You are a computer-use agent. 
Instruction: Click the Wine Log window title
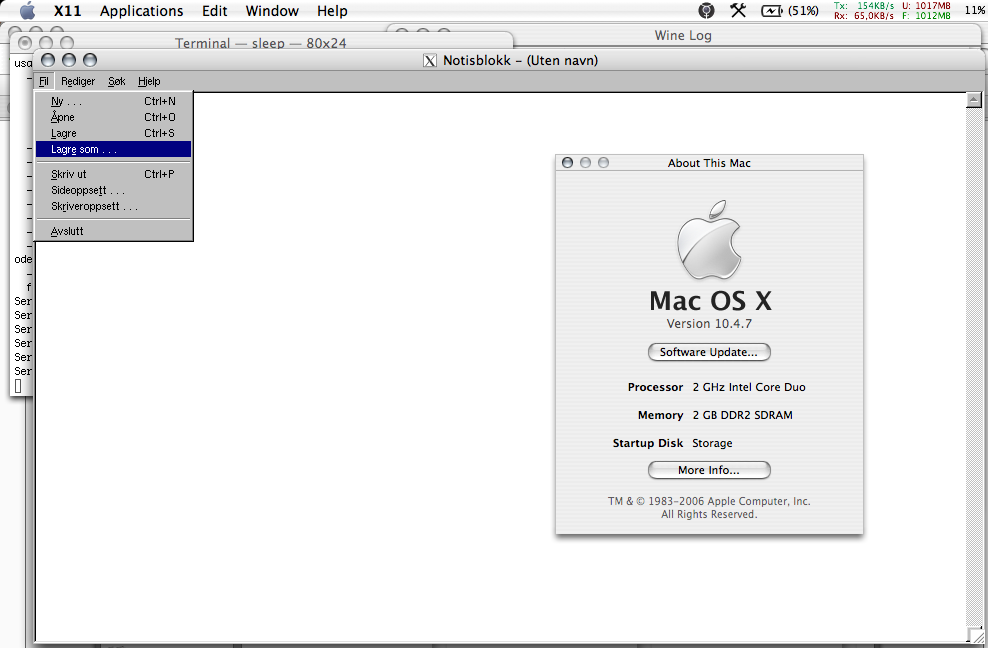683,35
